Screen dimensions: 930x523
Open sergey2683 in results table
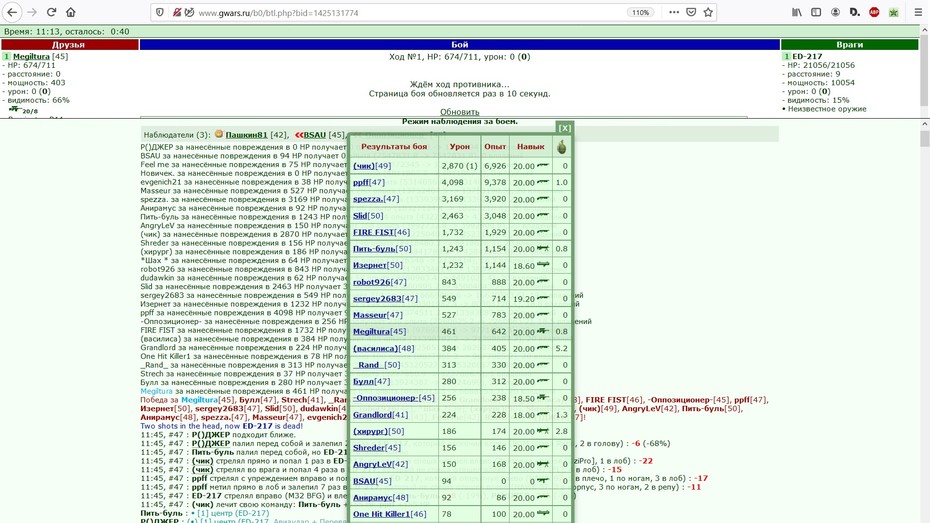point(377,299)
